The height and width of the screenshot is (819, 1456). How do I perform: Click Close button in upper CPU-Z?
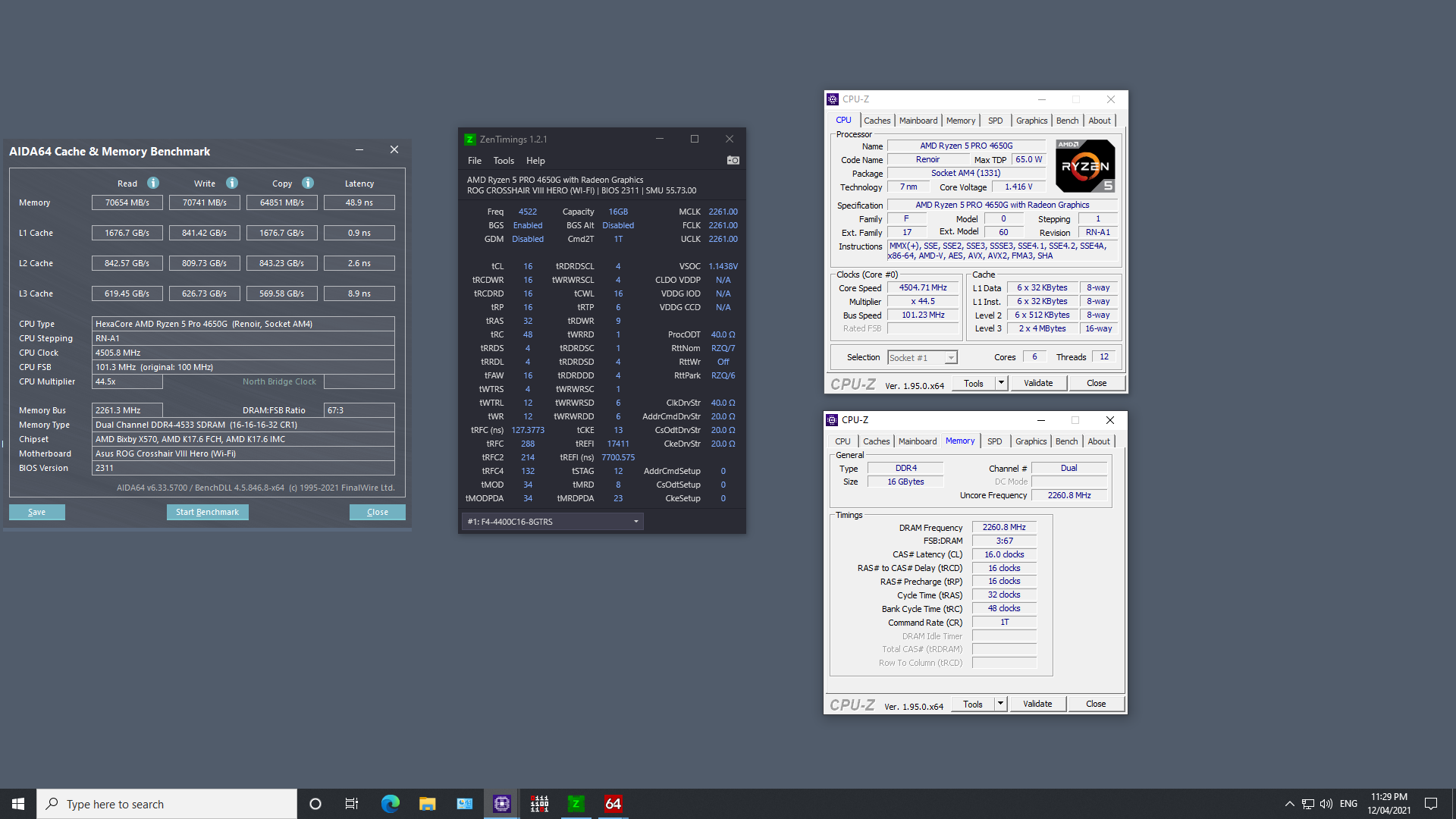click(1097, 383)
